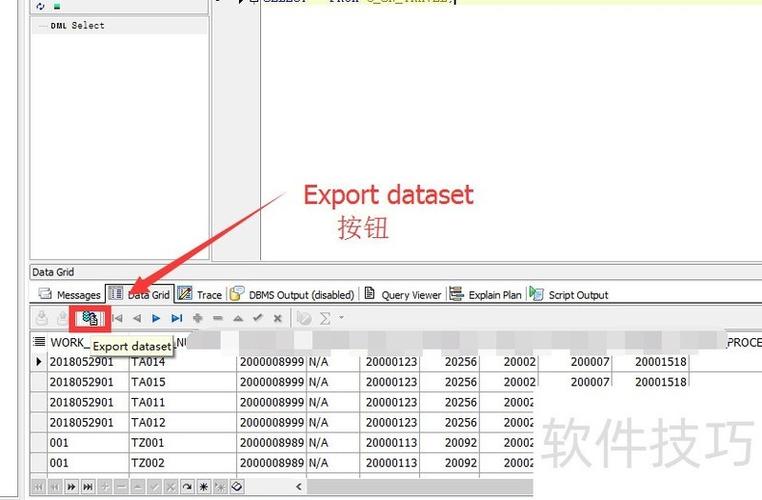Click the first greyed save icon in grid toolbar
Screen dimensions: 762x500
[x=42, y=318]
